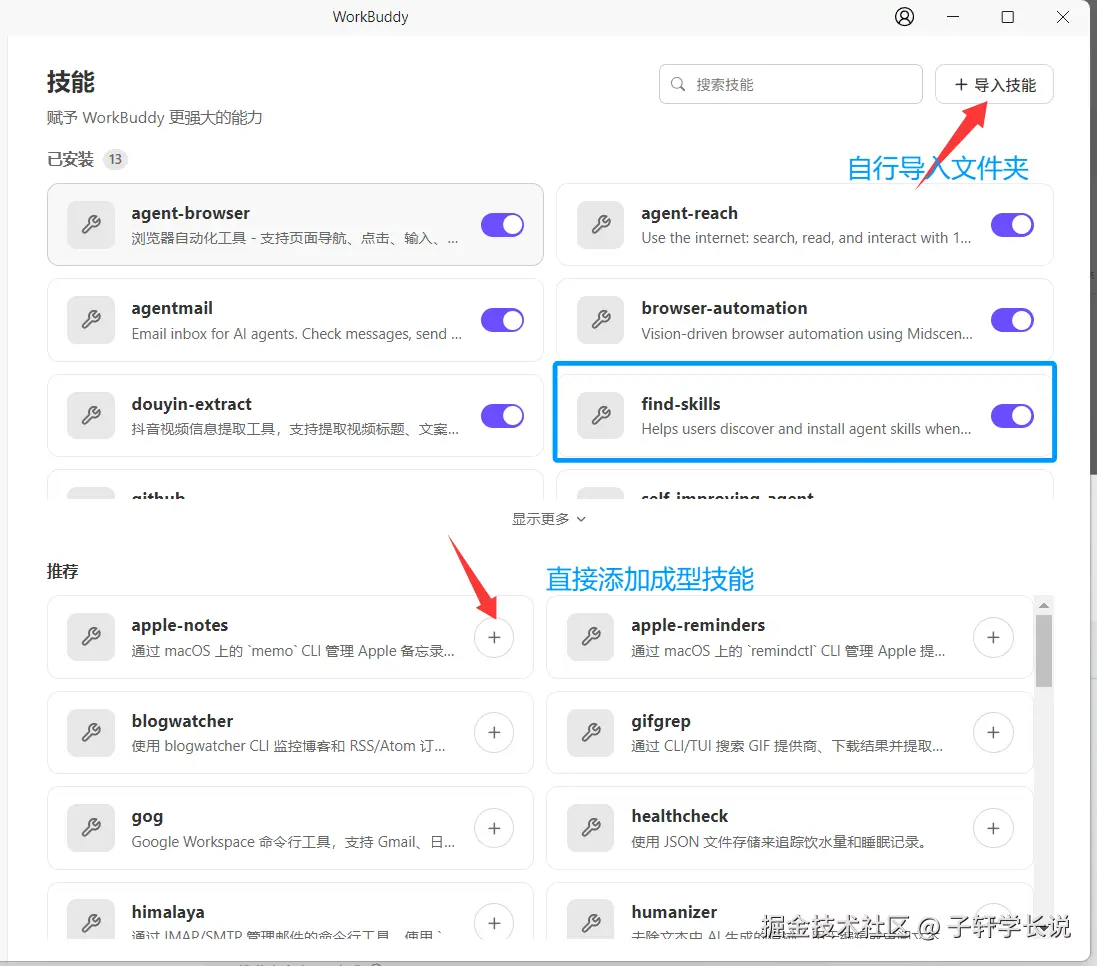Image resolution: width=1097 pixels, height=966 pixels.
Task: Click the humanizer skill name
Action: [x=674, y=912]
